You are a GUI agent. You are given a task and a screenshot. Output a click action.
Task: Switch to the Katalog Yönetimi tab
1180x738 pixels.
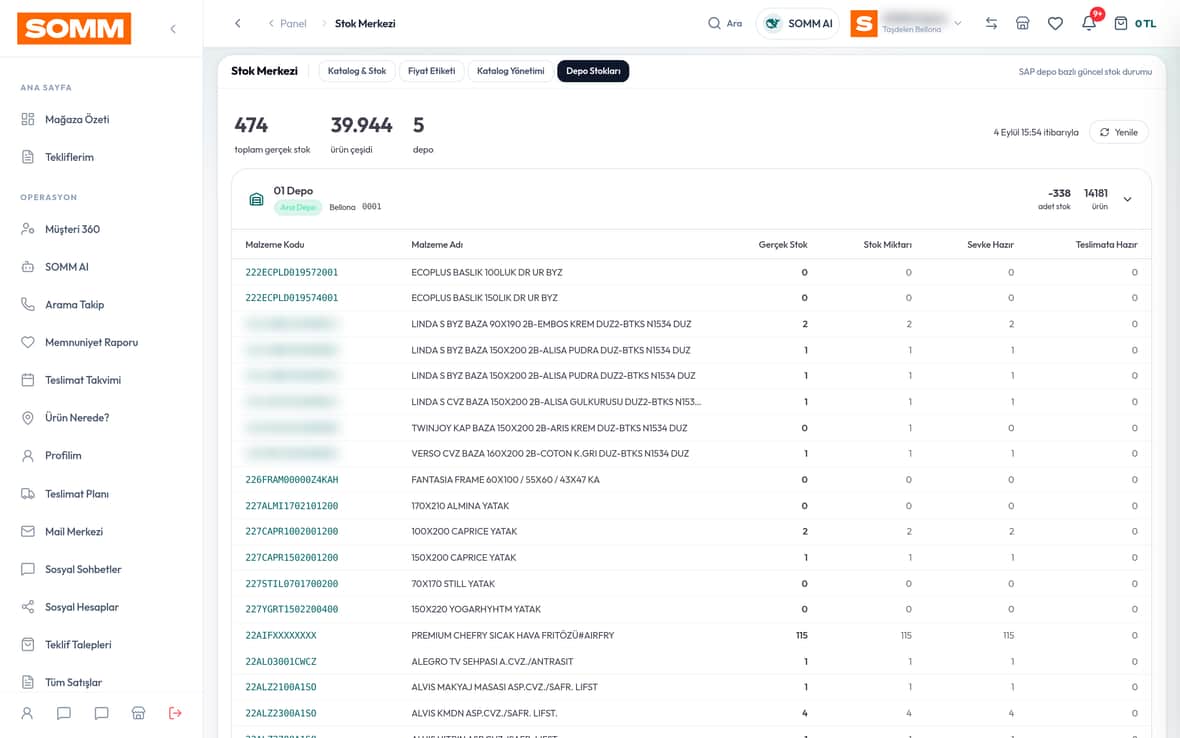[x=510, y=71]
